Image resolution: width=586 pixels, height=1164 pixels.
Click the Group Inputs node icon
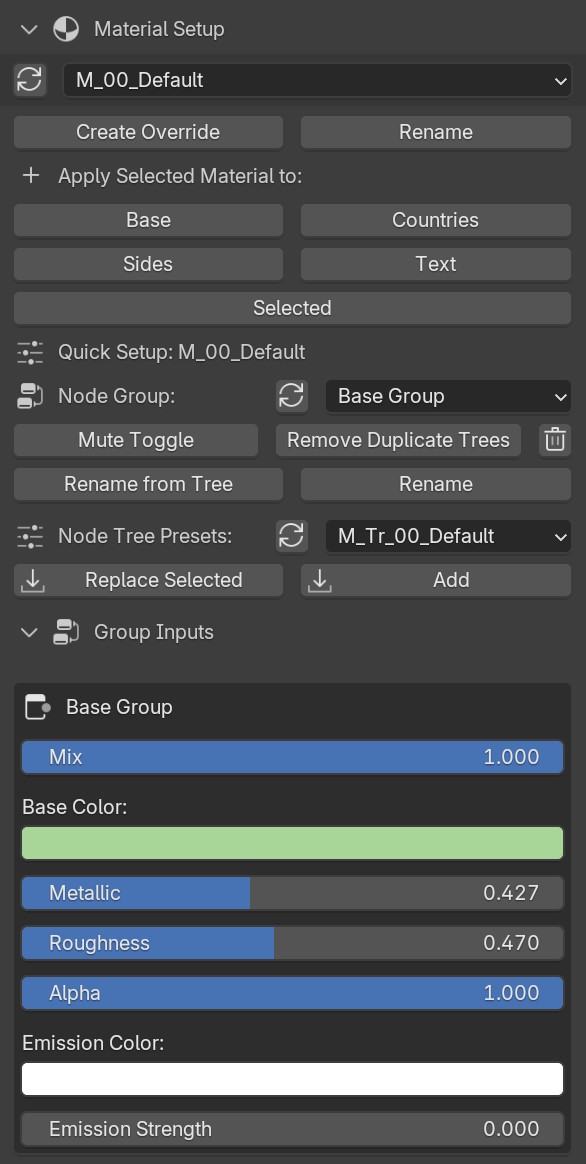tap(66, 632)
